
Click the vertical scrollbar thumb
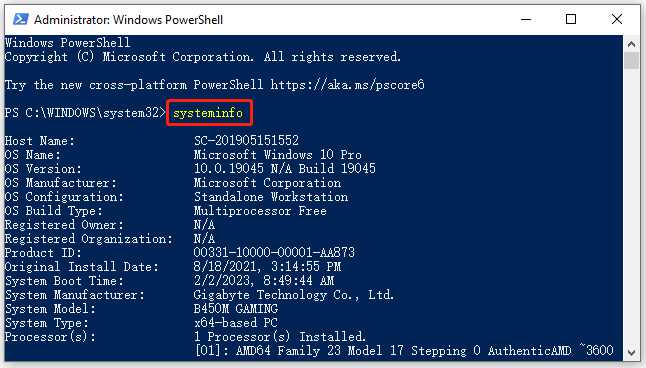coord(631,61)
